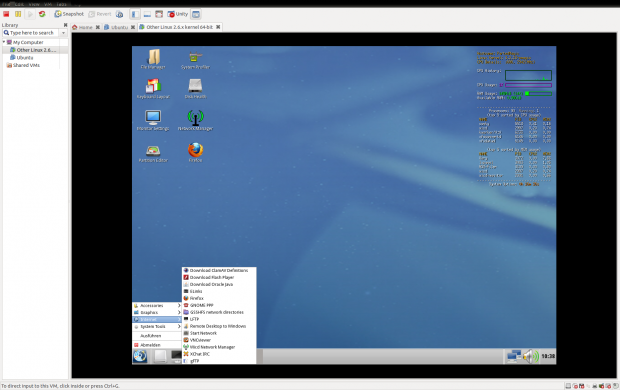Select Other Linux 2.6.x kernel 64-bit tab
This screenshot has width=620, height=390.
coord(176,27)
